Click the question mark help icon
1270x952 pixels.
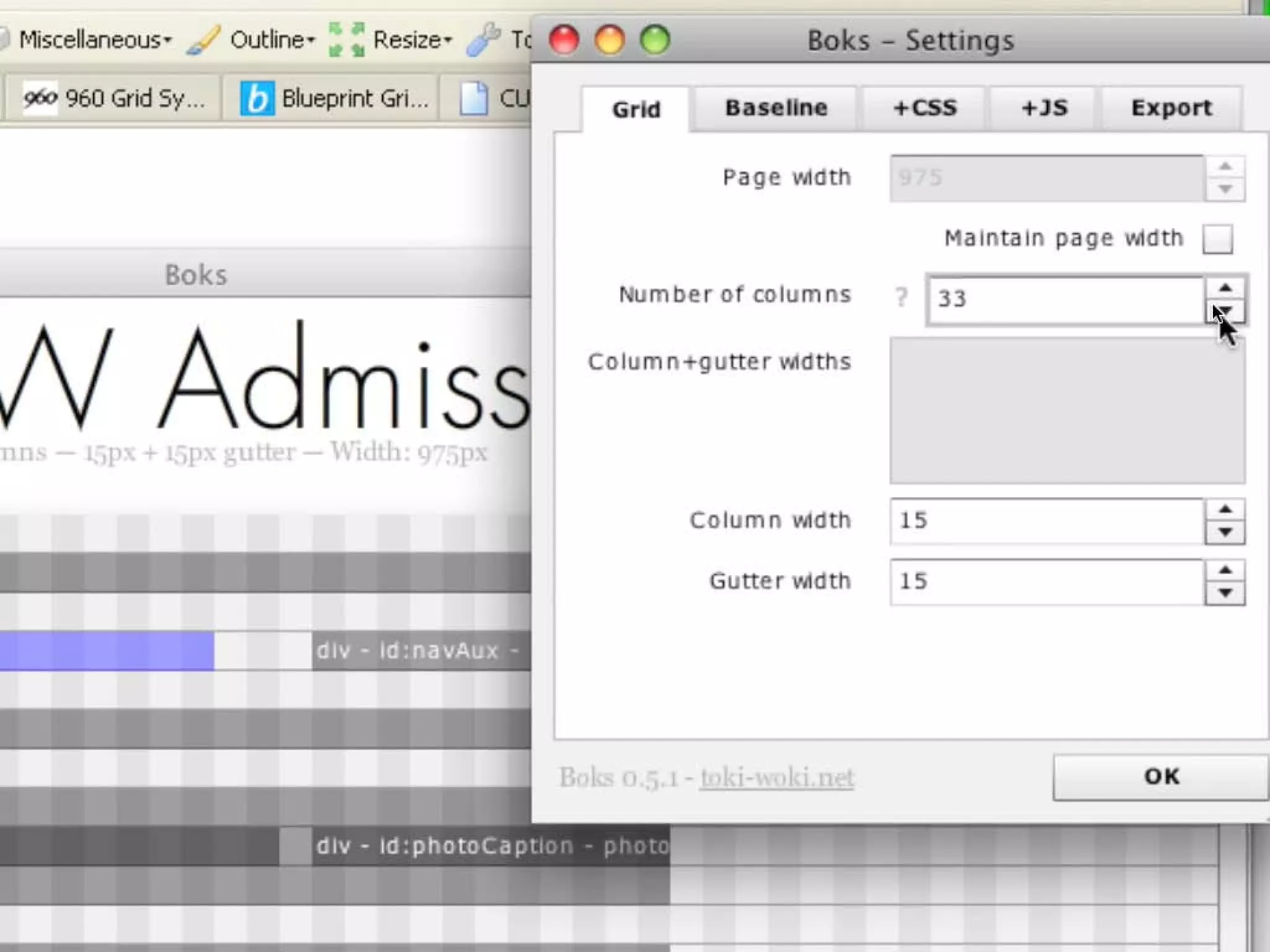(x=901, y=297)
